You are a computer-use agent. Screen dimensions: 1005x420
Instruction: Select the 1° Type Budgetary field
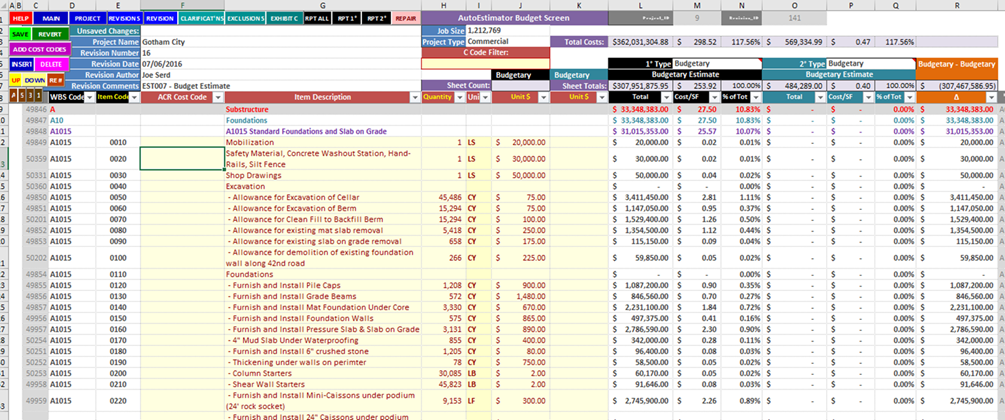[x=717, y=64]
